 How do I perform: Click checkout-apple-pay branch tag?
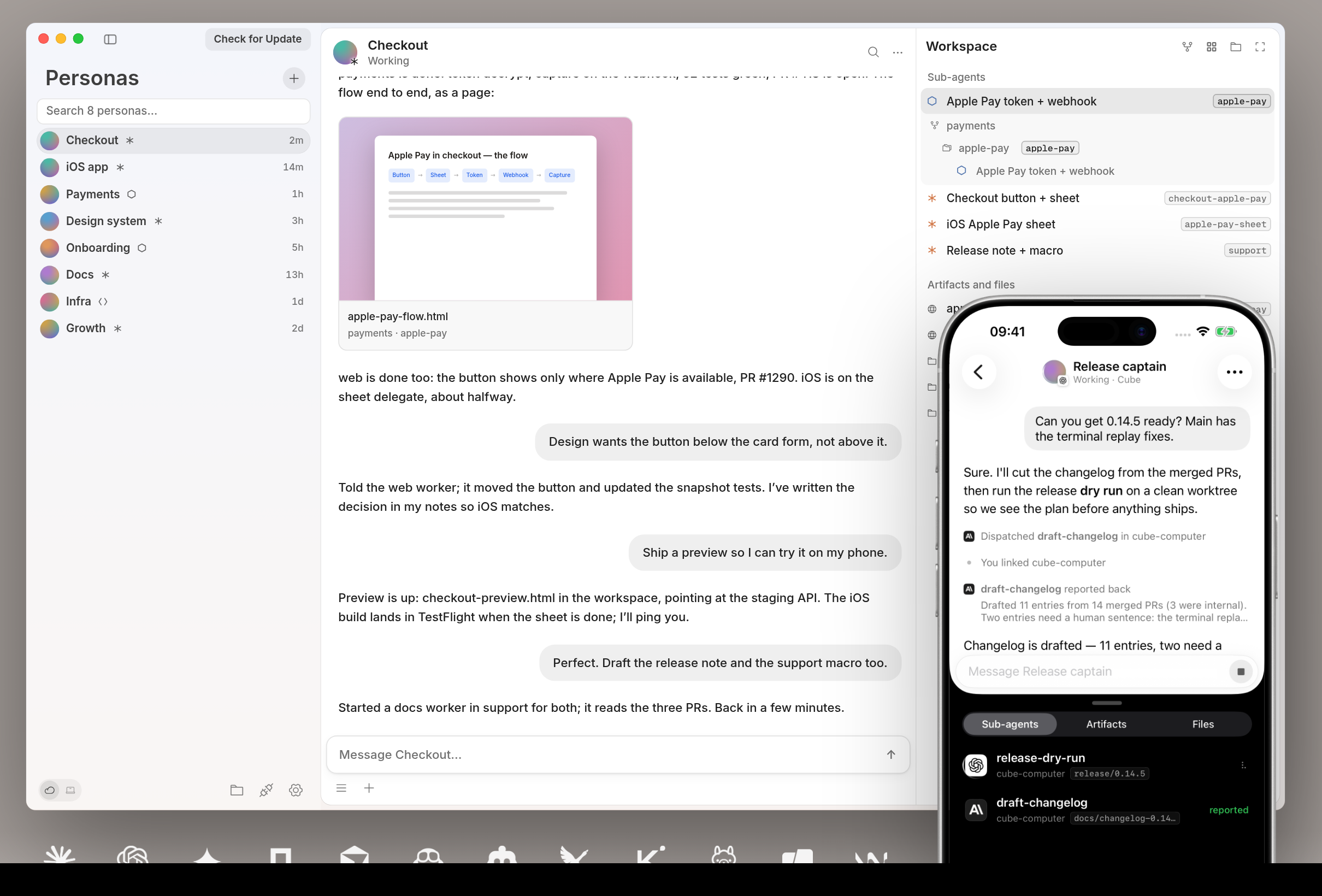tap(1217, 198)
